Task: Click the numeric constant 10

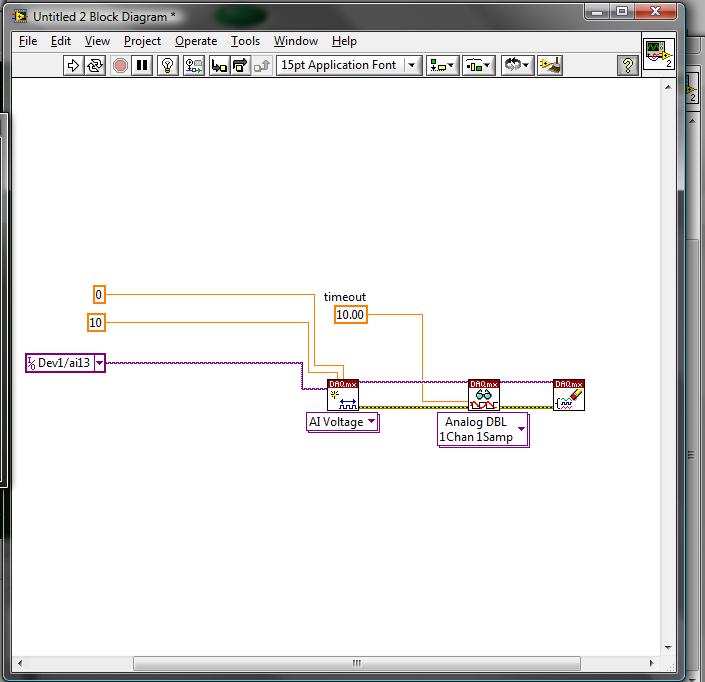Action: click(96, 322)
